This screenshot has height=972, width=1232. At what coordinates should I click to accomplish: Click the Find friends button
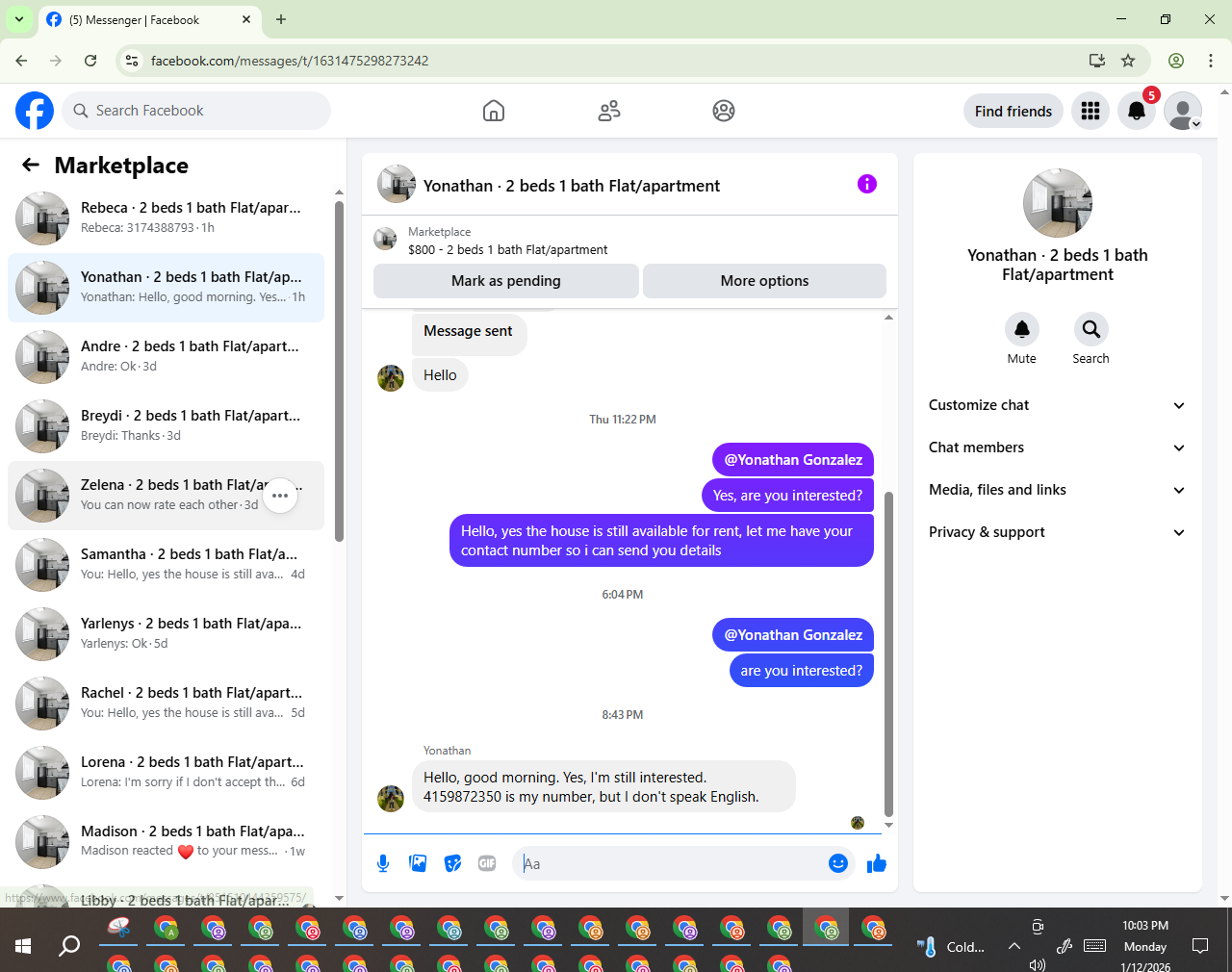pos(1014,111)
